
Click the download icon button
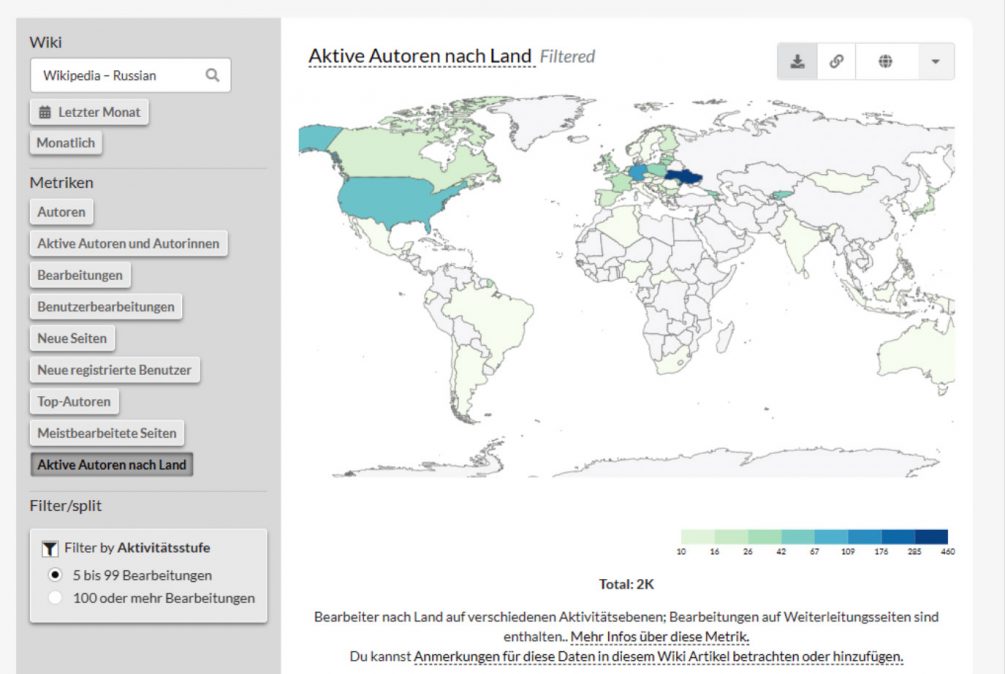click(x=797, y=61)
